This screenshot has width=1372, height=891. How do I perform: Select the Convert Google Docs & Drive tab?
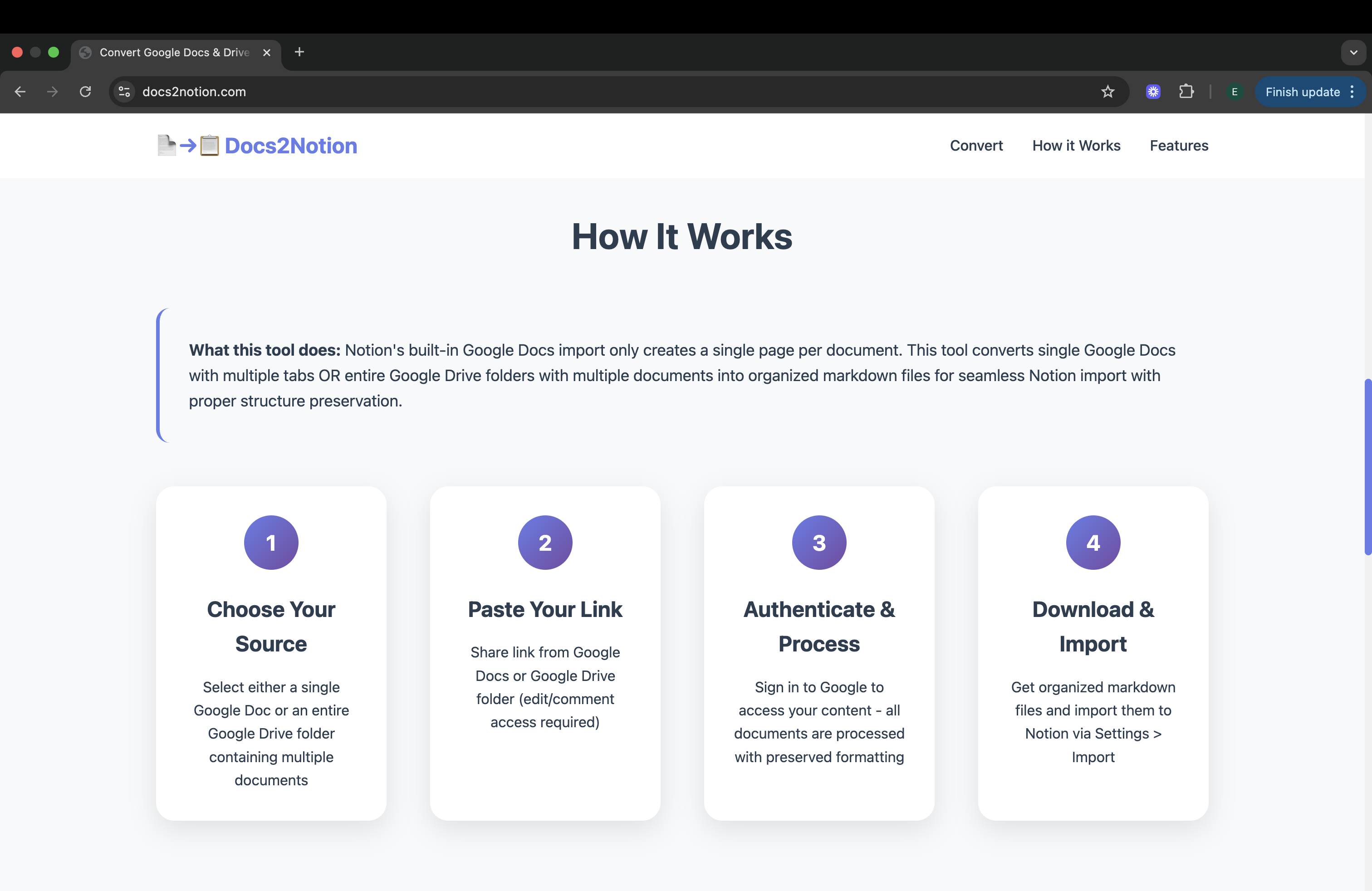coord(175,53)
